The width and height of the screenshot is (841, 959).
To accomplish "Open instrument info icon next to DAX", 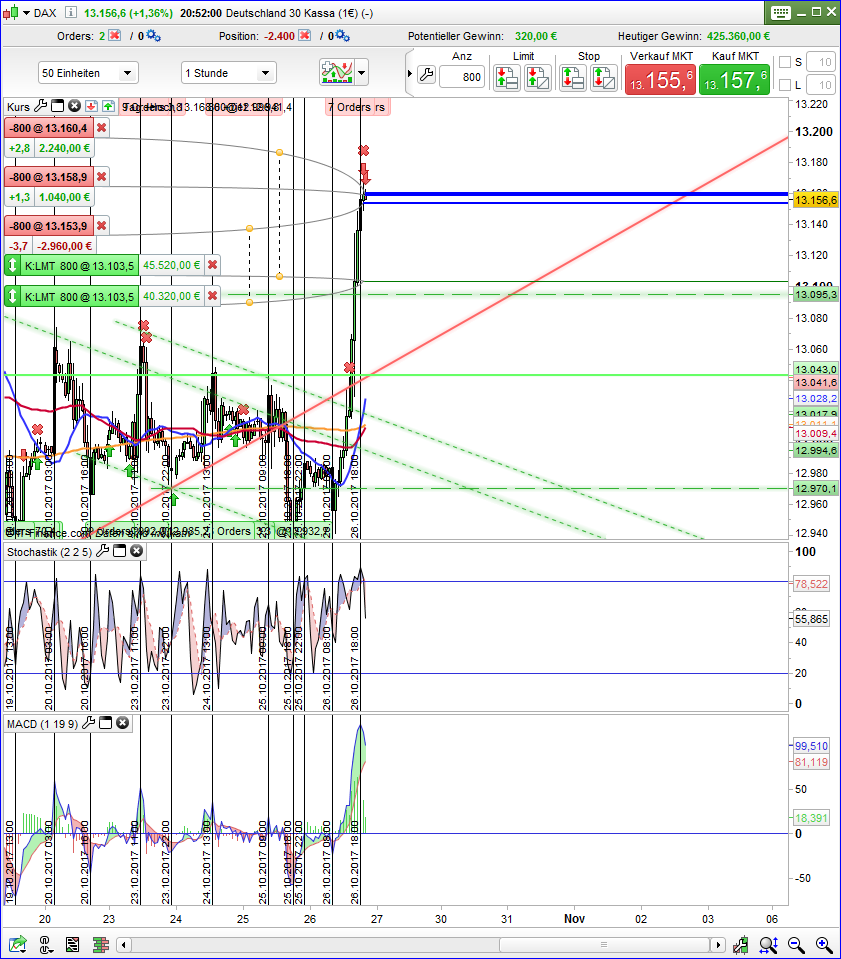I will pos(71,12).
